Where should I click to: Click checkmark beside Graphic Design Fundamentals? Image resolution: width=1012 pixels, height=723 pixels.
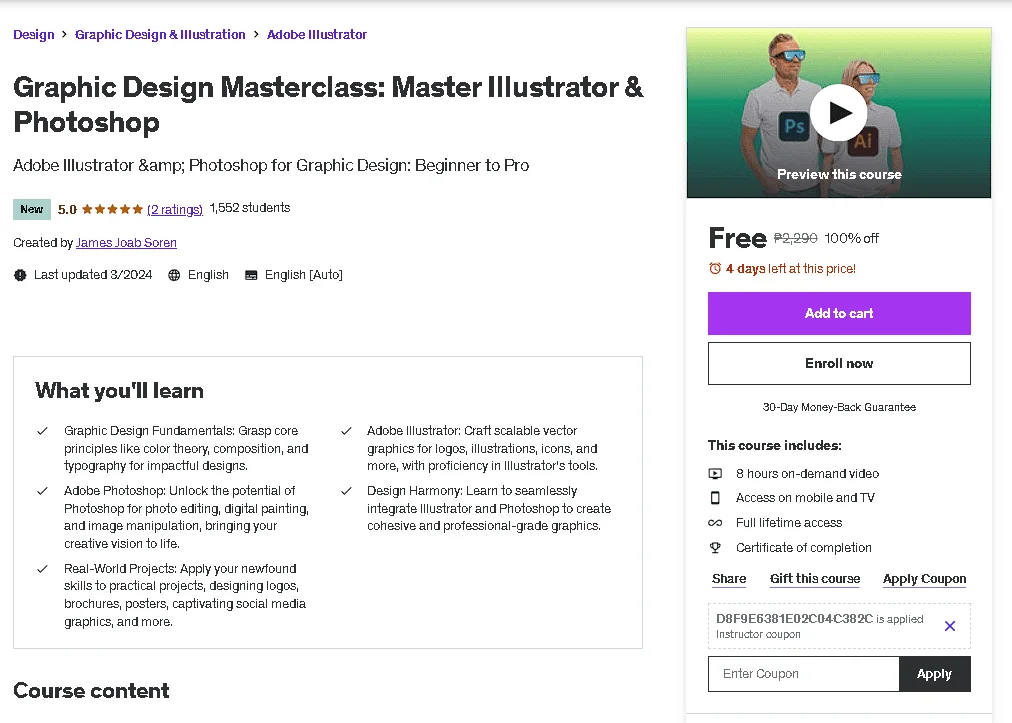tap(43, 431)
